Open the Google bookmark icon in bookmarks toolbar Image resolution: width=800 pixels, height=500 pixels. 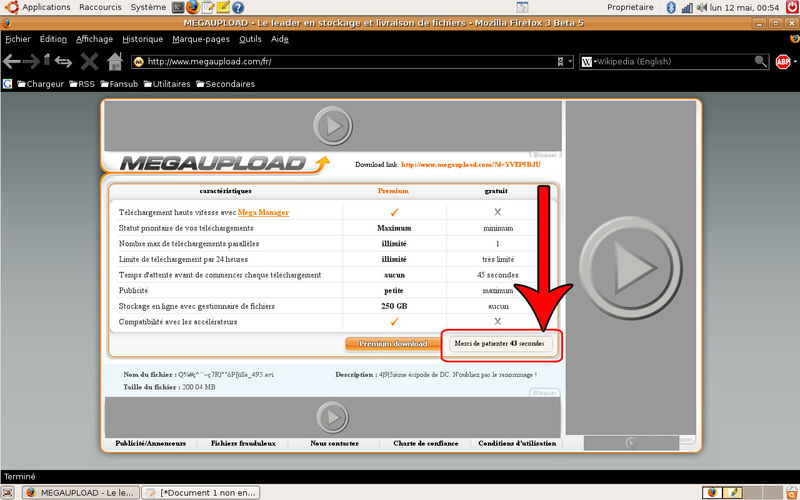[7, 84]
